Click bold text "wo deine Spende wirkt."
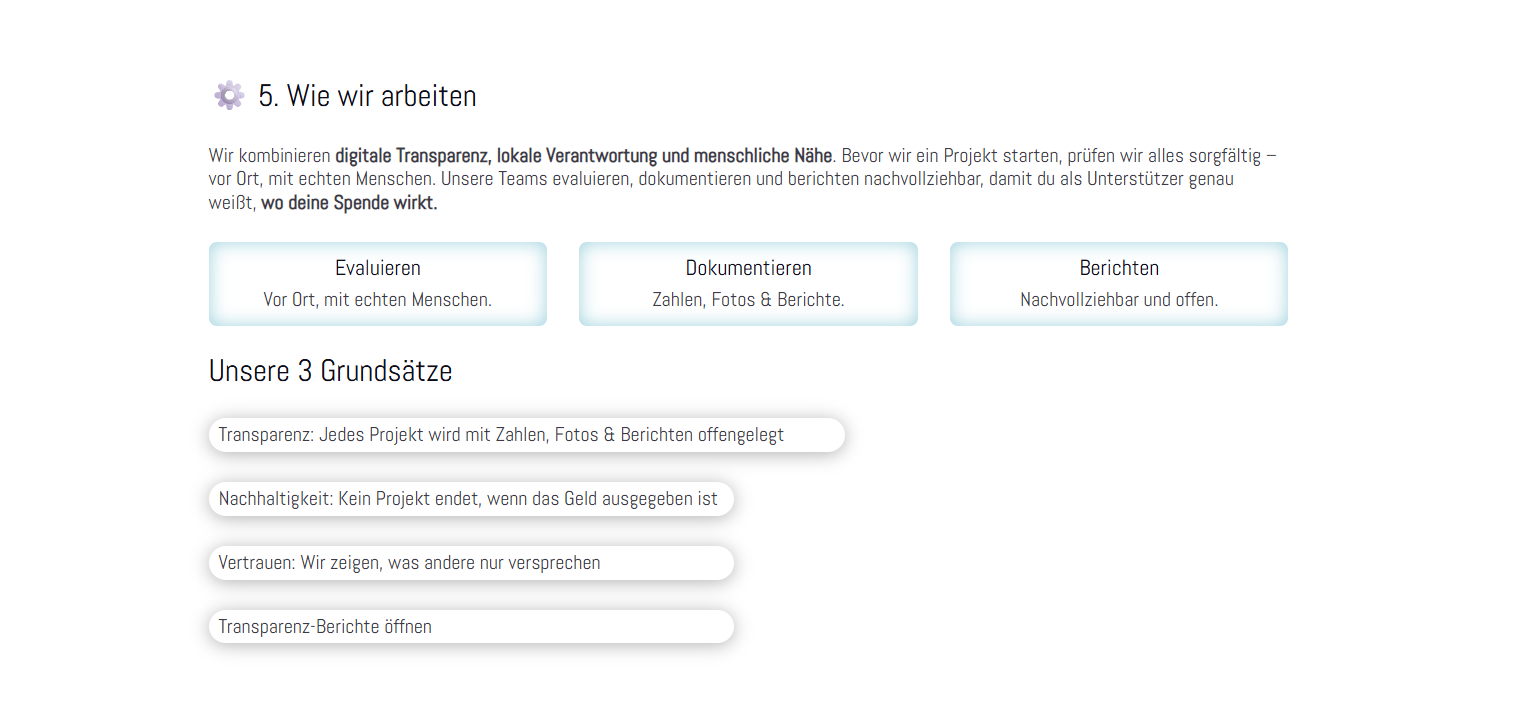This screenshot has height=711, width=1528. point(349,204)
